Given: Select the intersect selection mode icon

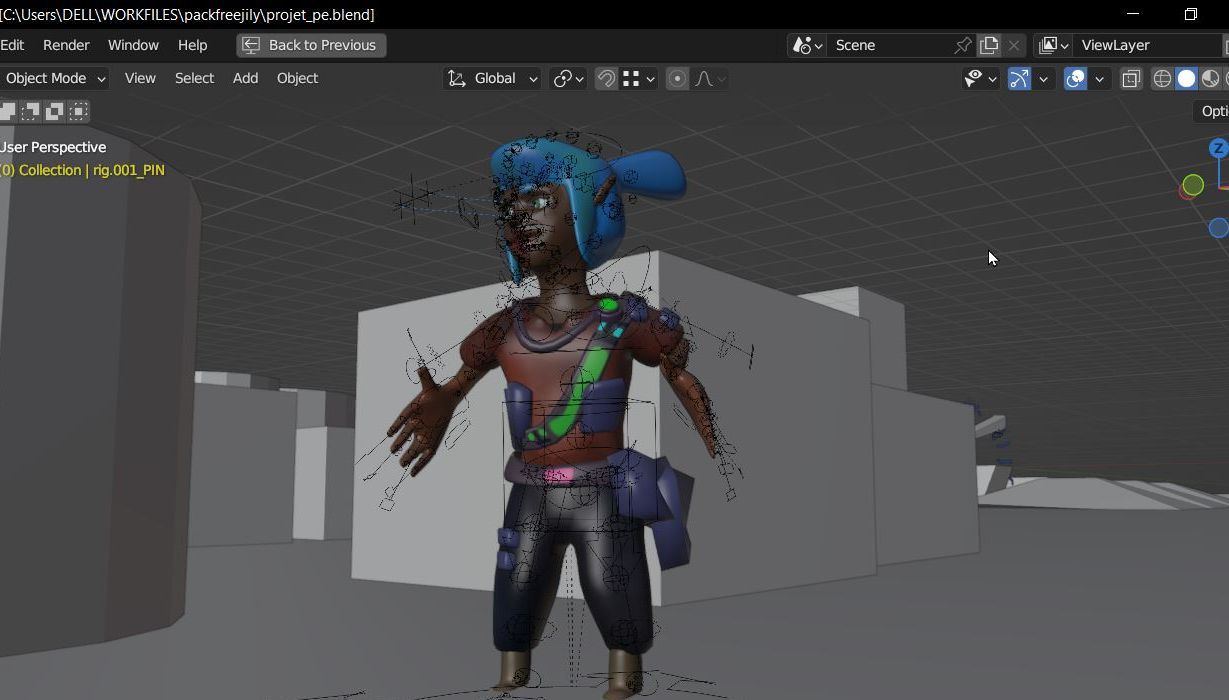Looking at the screenshot, I should [x=79, y=111].
